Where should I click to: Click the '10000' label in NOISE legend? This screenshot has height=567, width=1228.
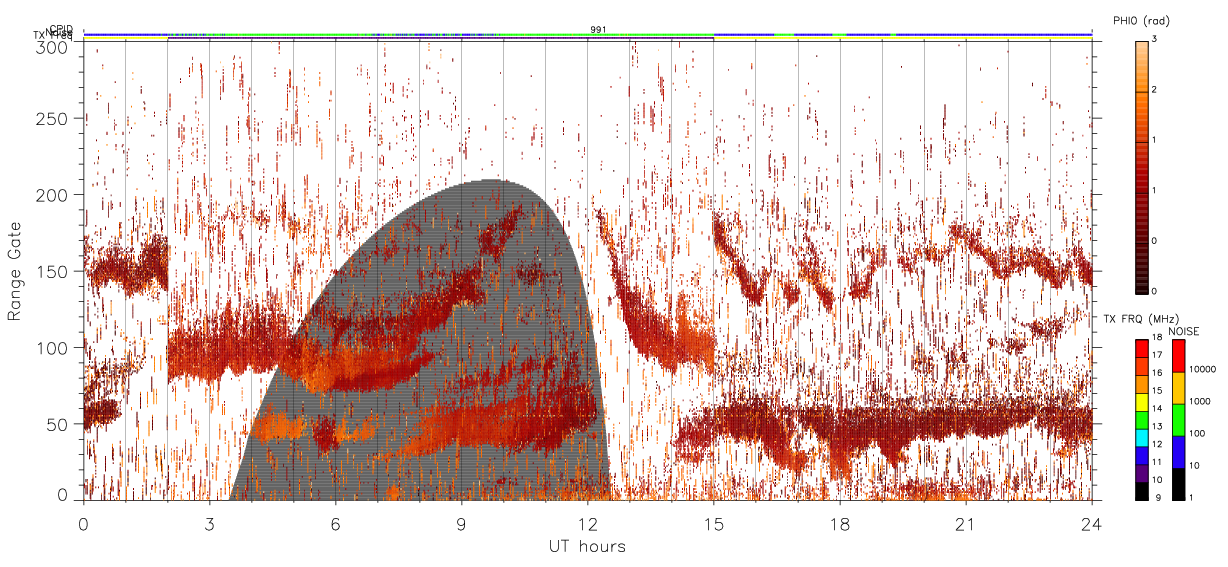pos(1203,369)
